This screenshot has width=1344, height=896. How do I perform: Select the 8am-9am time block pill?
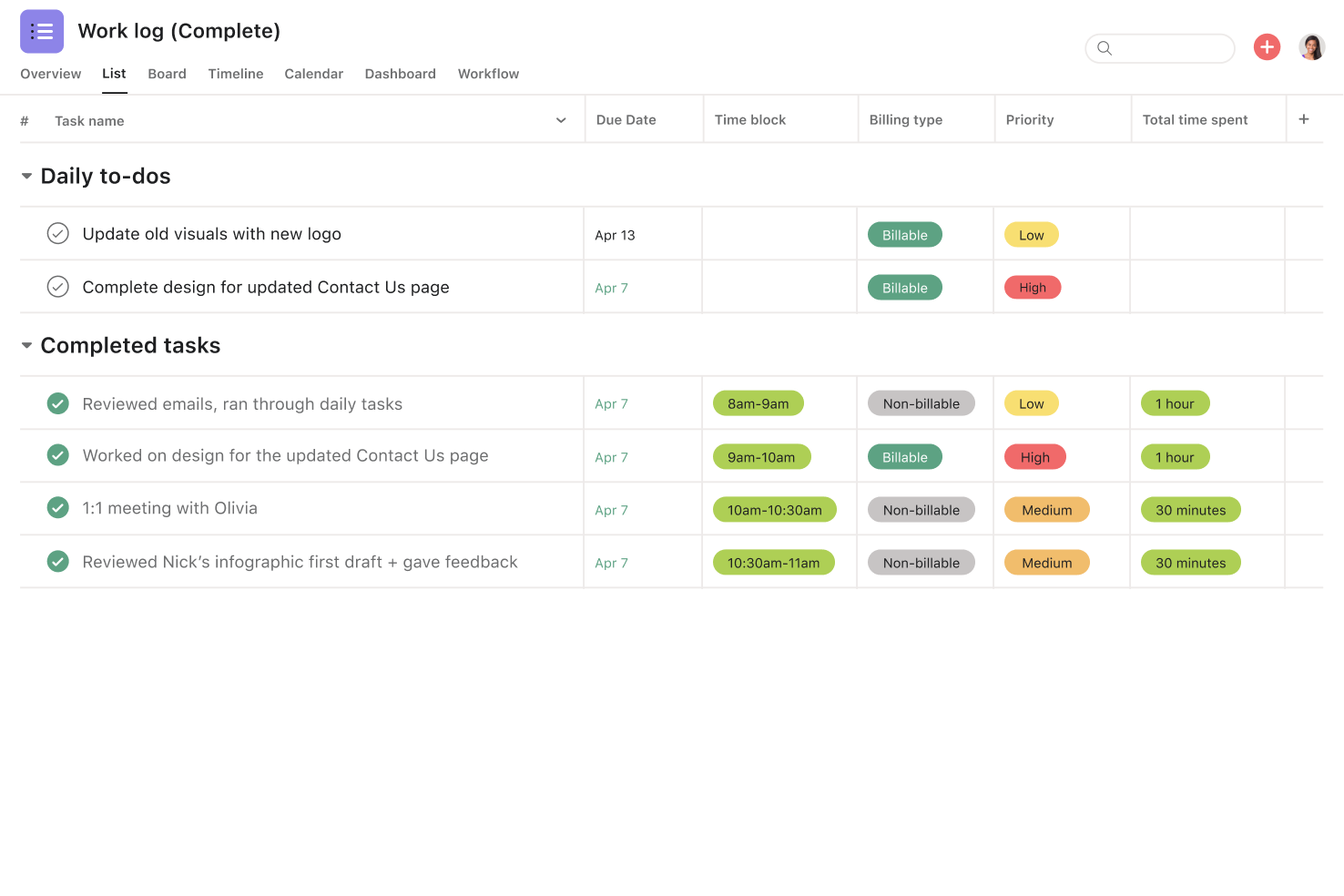pos(759,402)
